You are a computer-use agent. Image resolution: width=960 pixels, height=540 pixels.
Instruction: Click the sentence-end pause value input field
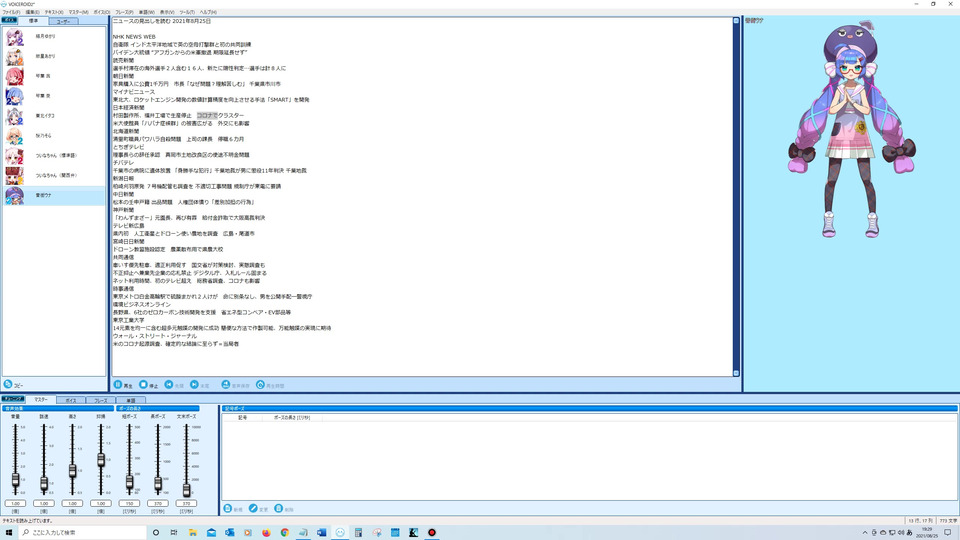tap(186, 503)
